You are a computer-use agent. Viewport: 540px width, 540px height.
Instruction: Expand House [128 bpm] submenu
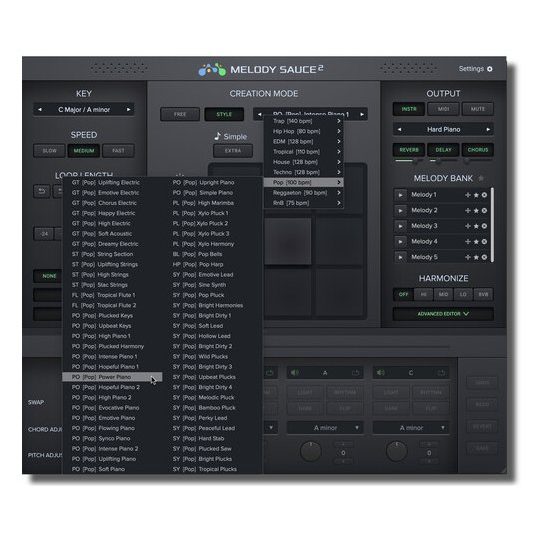(x=303, y=162)
